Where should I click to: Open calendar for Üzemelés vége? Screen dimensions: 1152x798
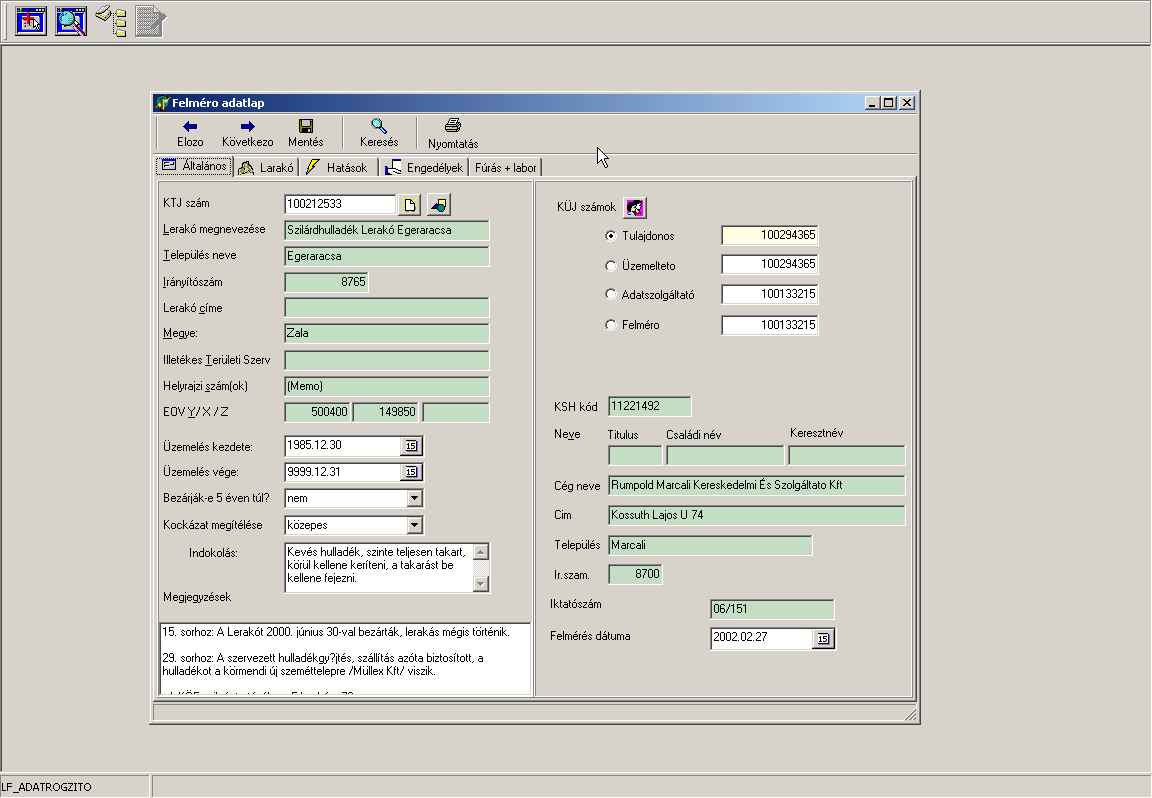pos(411,472)
